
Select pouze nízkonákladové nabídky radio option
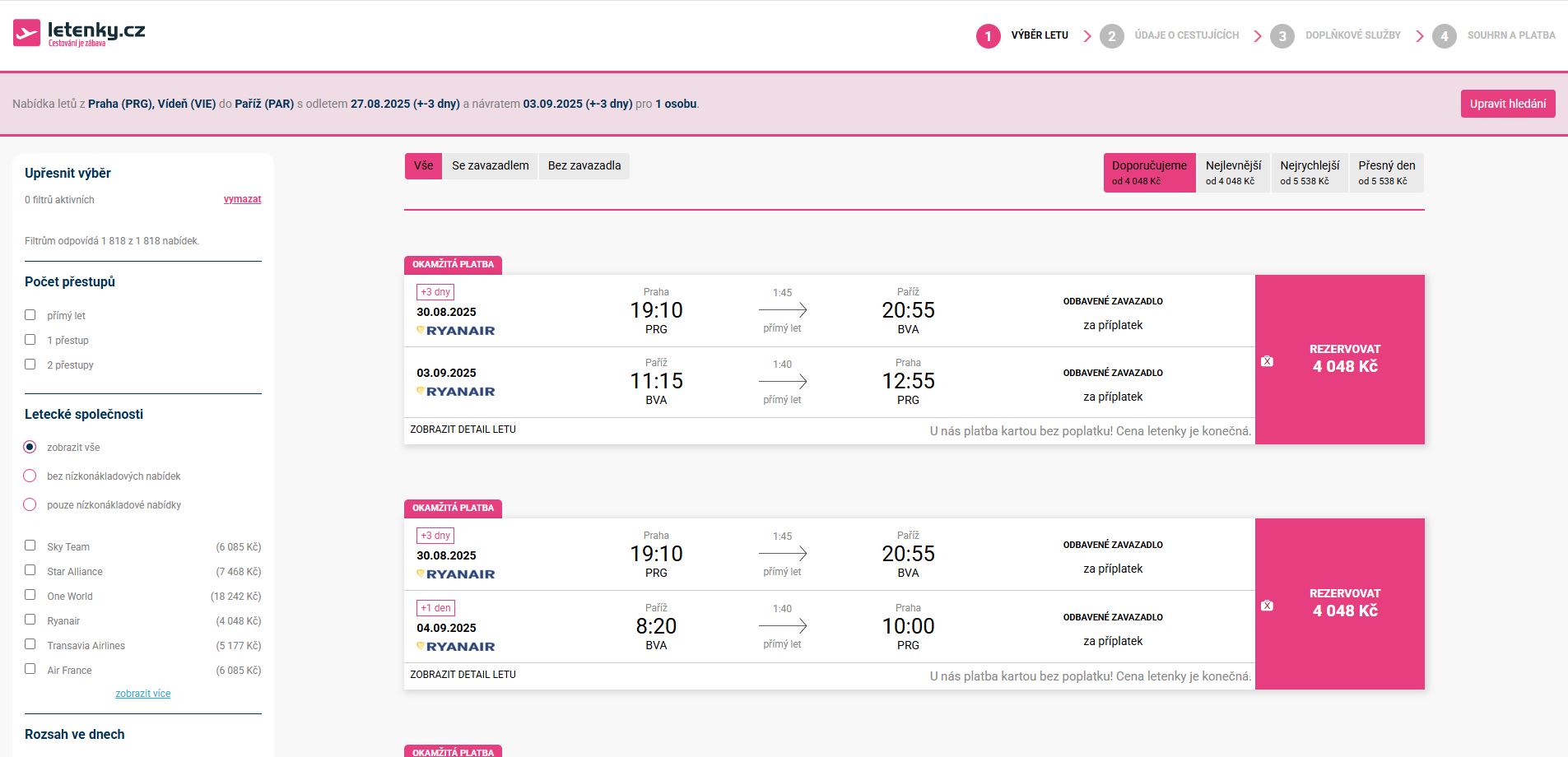(30, 504)
